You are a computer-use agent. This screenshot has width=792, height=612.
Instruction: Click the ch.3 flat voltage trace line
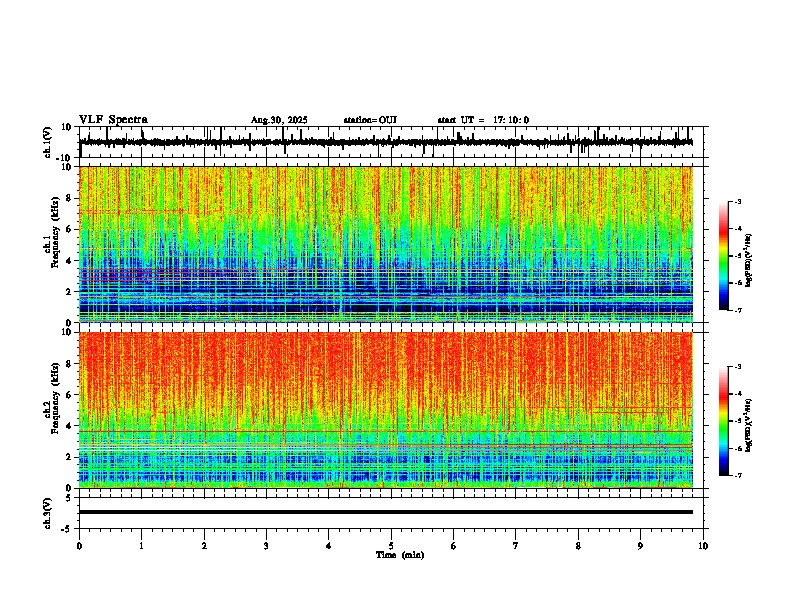[x=386, y=512]
